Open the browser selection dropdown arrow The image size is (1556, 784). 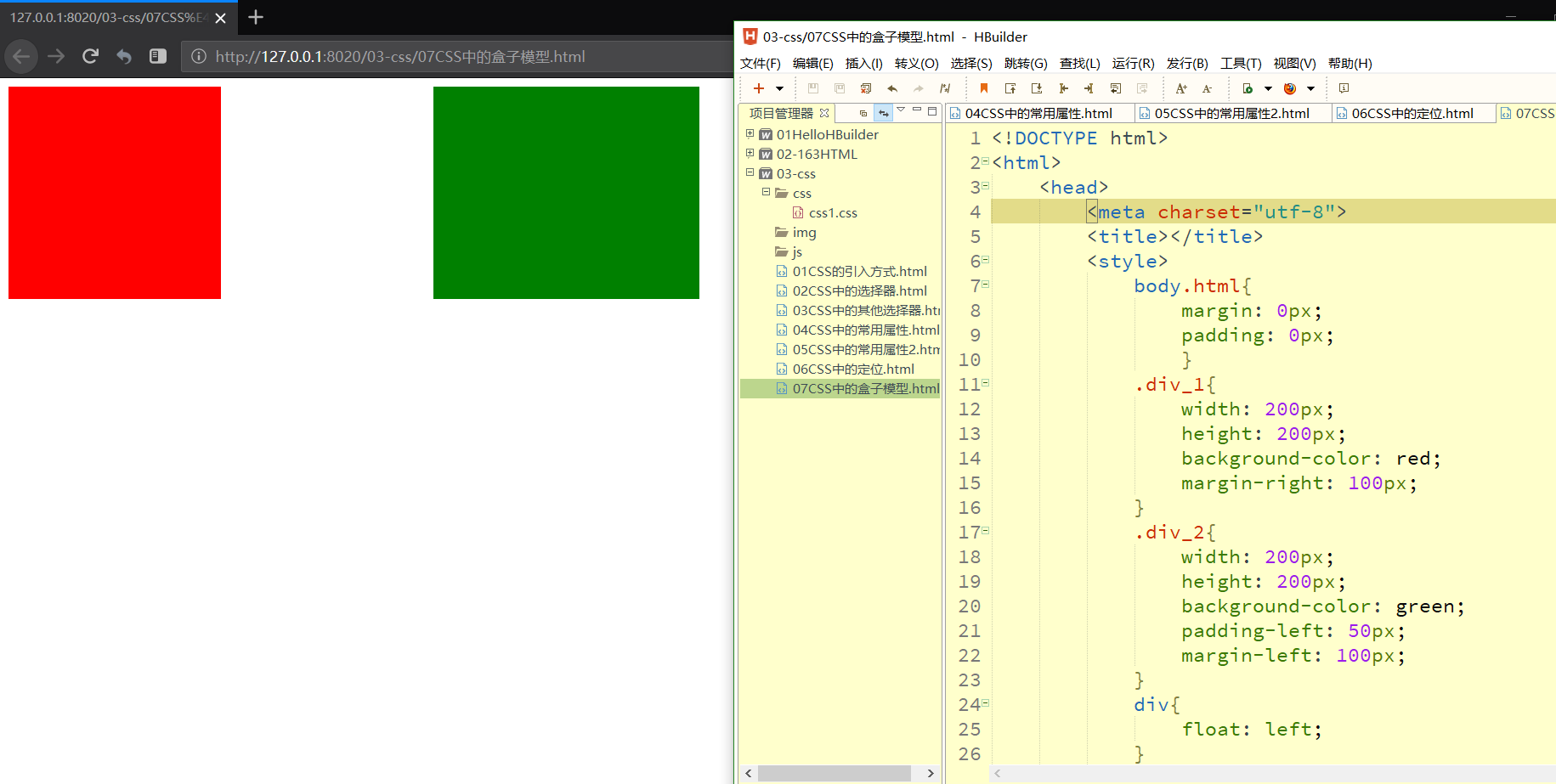[1310, 88]
